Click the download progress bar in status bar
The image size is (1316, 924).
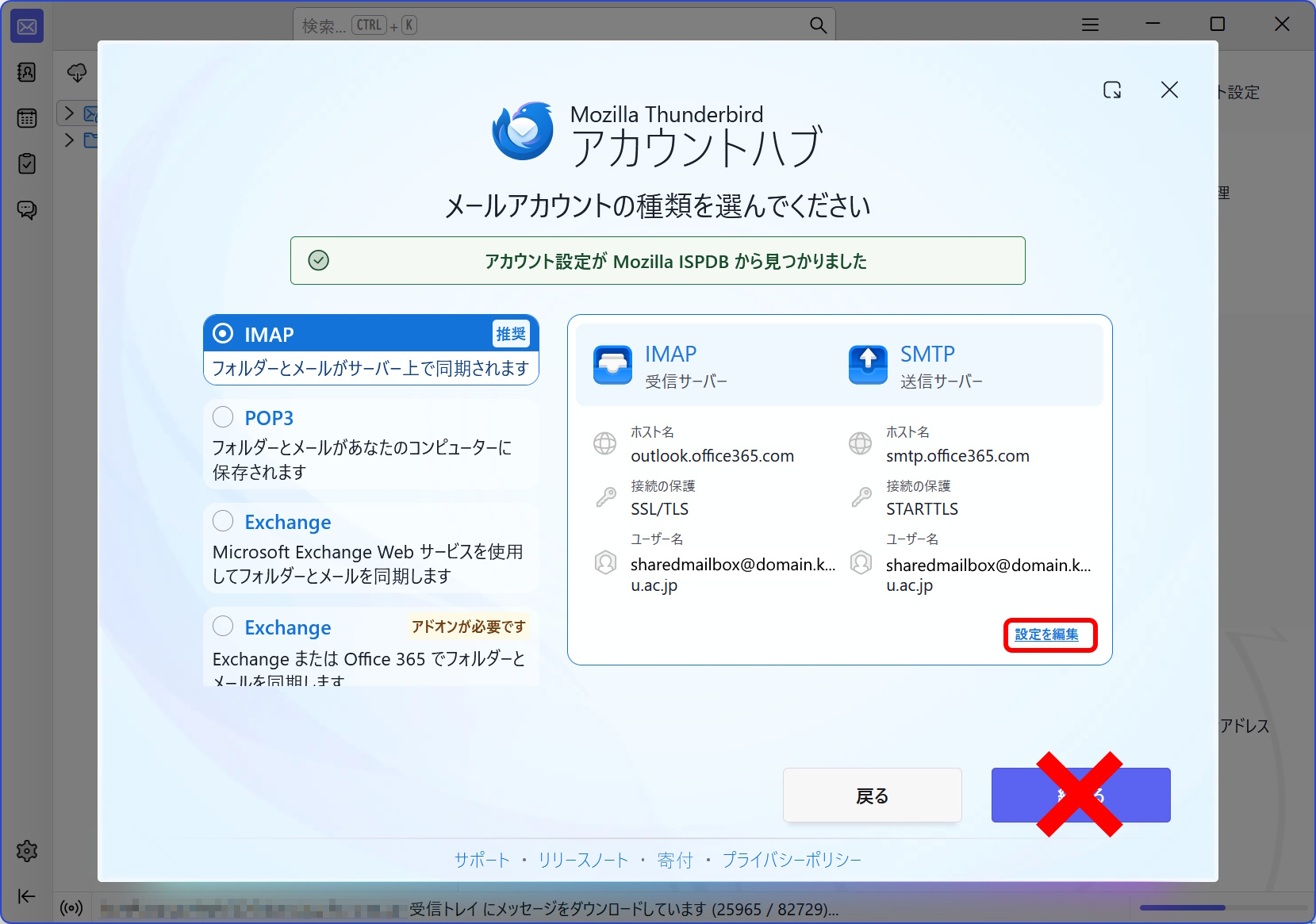(x=1223, y=907)
